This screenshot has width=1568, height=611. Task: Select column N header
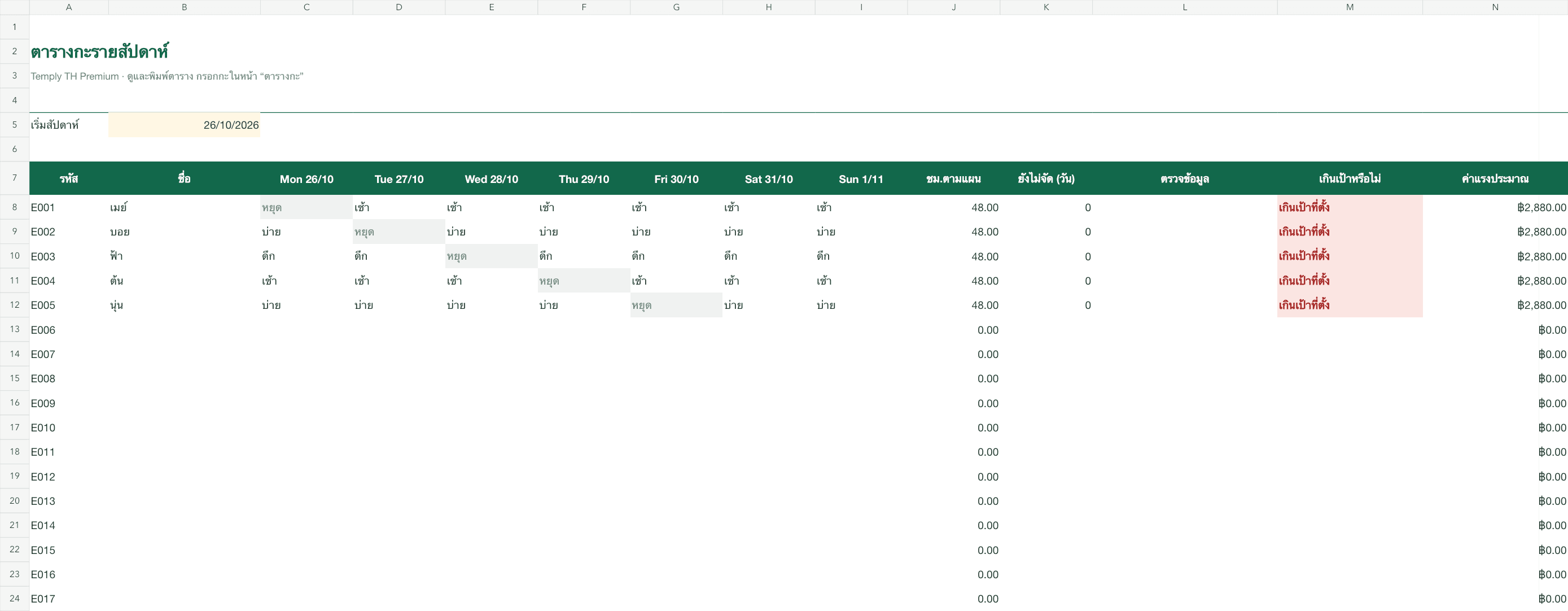tap(1495, 7)
